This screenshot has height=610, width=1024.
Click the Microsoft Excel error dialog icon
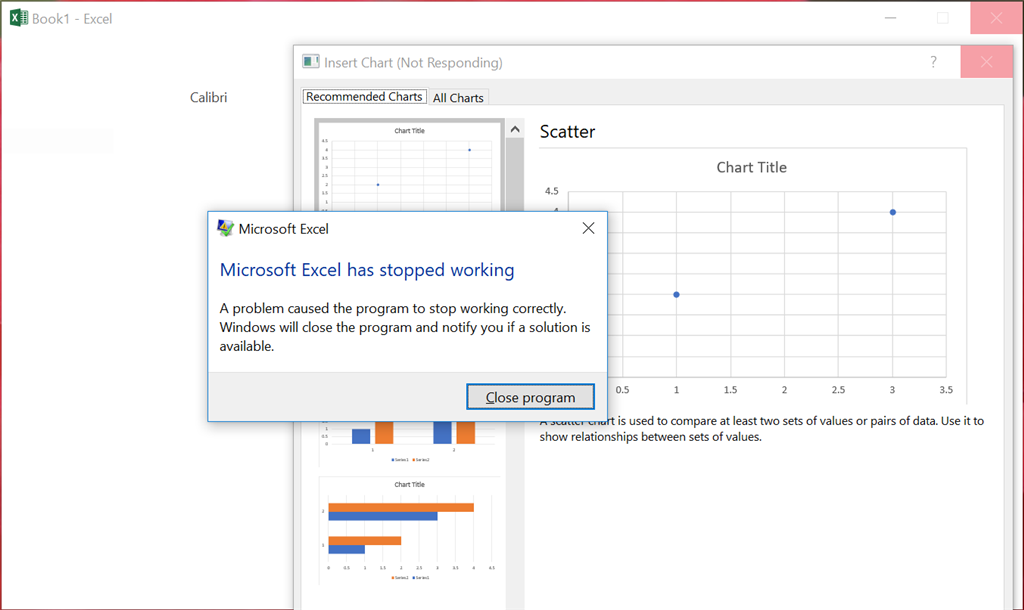coord(225,228)
